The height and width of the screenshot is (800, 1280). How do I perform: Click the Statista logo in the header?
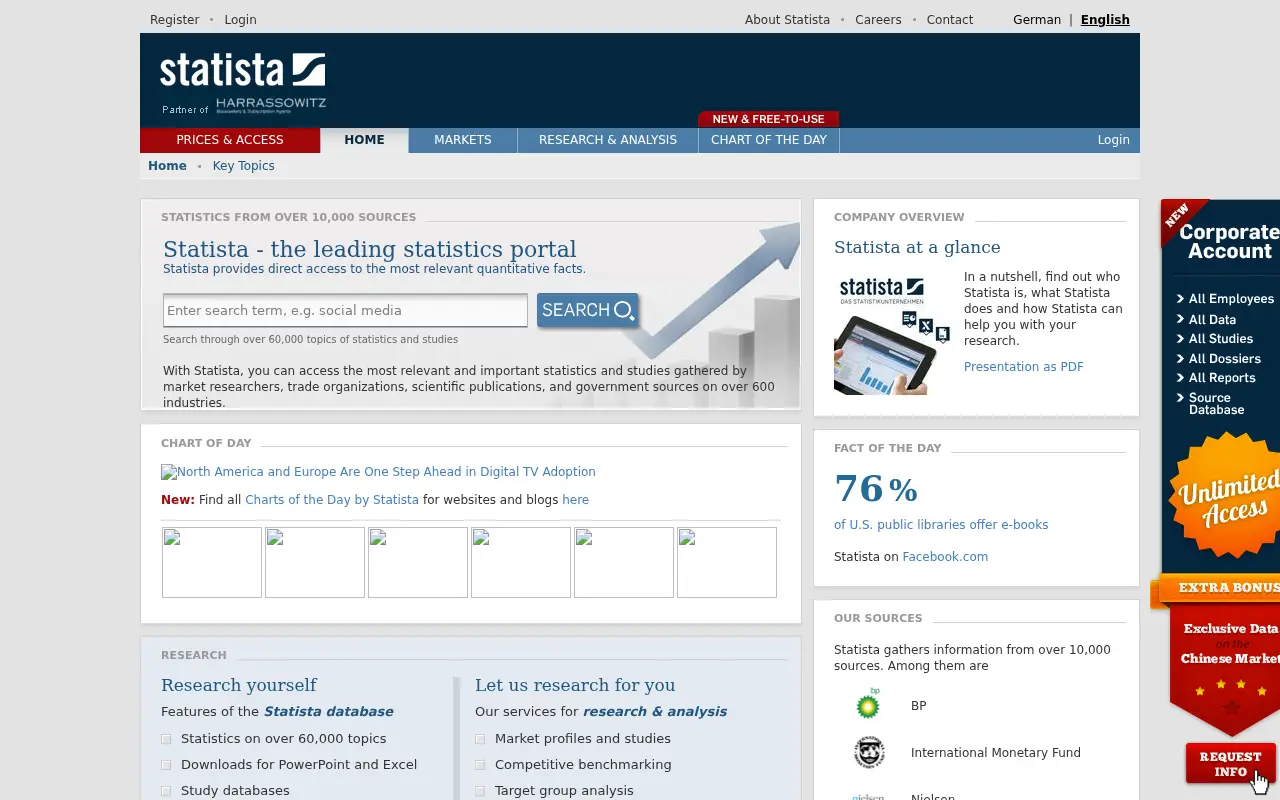pos(242,70)
